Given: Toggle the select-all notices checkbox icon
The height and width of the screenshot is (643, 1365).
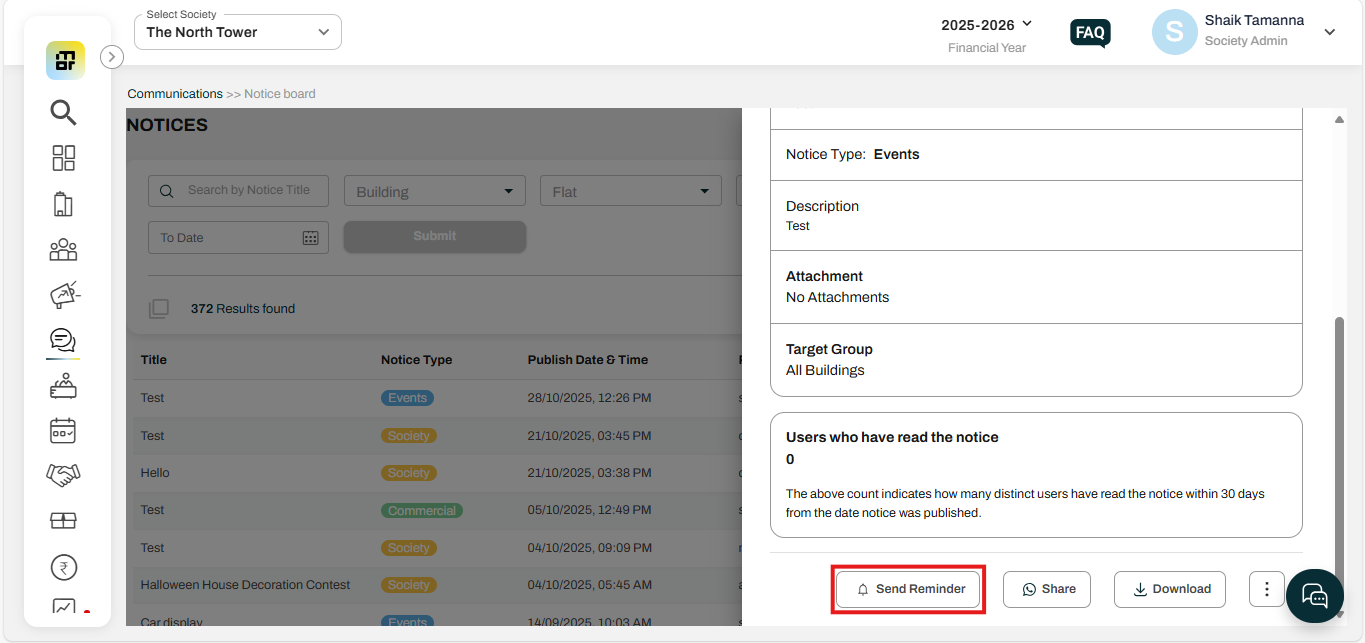Looking at the screenshot, I should [159, 309].
